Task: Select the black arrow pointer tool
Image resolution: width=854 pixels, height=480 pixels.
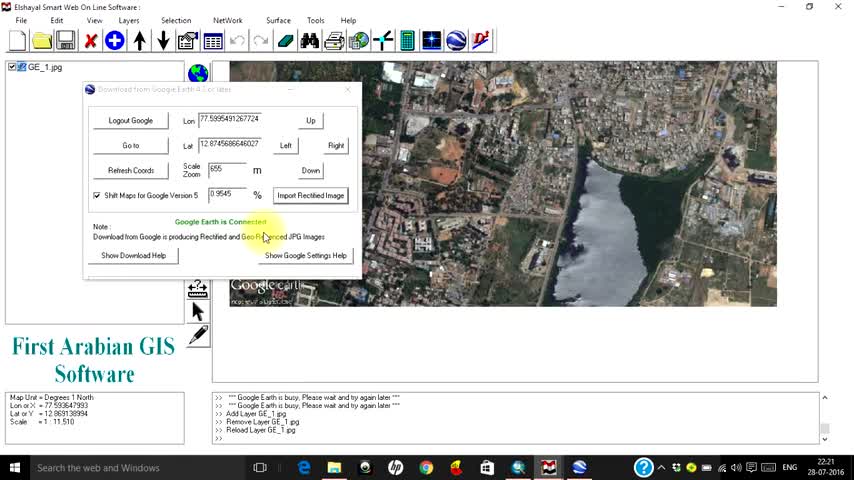Action: point(198,312)
